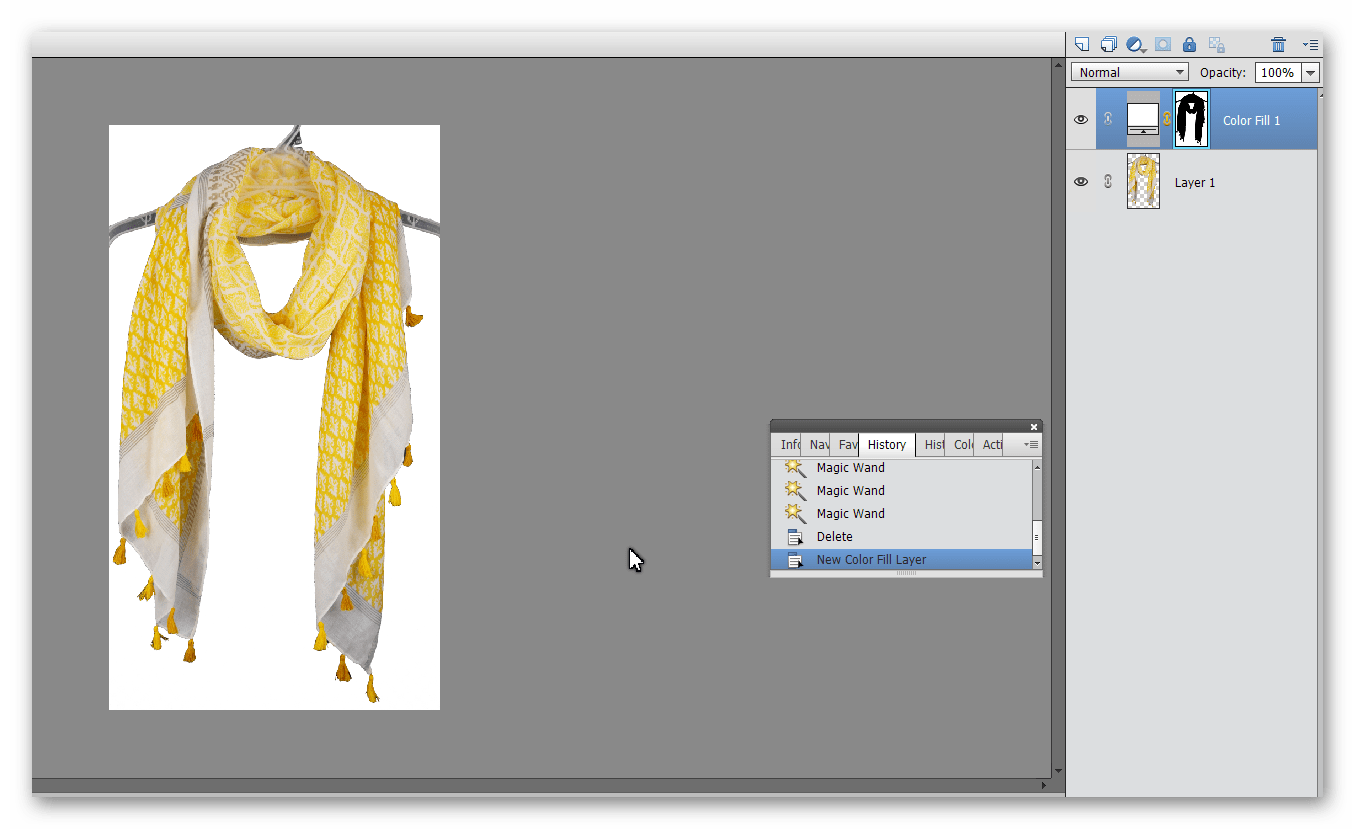Image resolution: width=1355 pixels, height=829 pixels.
Task: Hide Layer 1 with its eye toggle
Action: coord(1081,182)
